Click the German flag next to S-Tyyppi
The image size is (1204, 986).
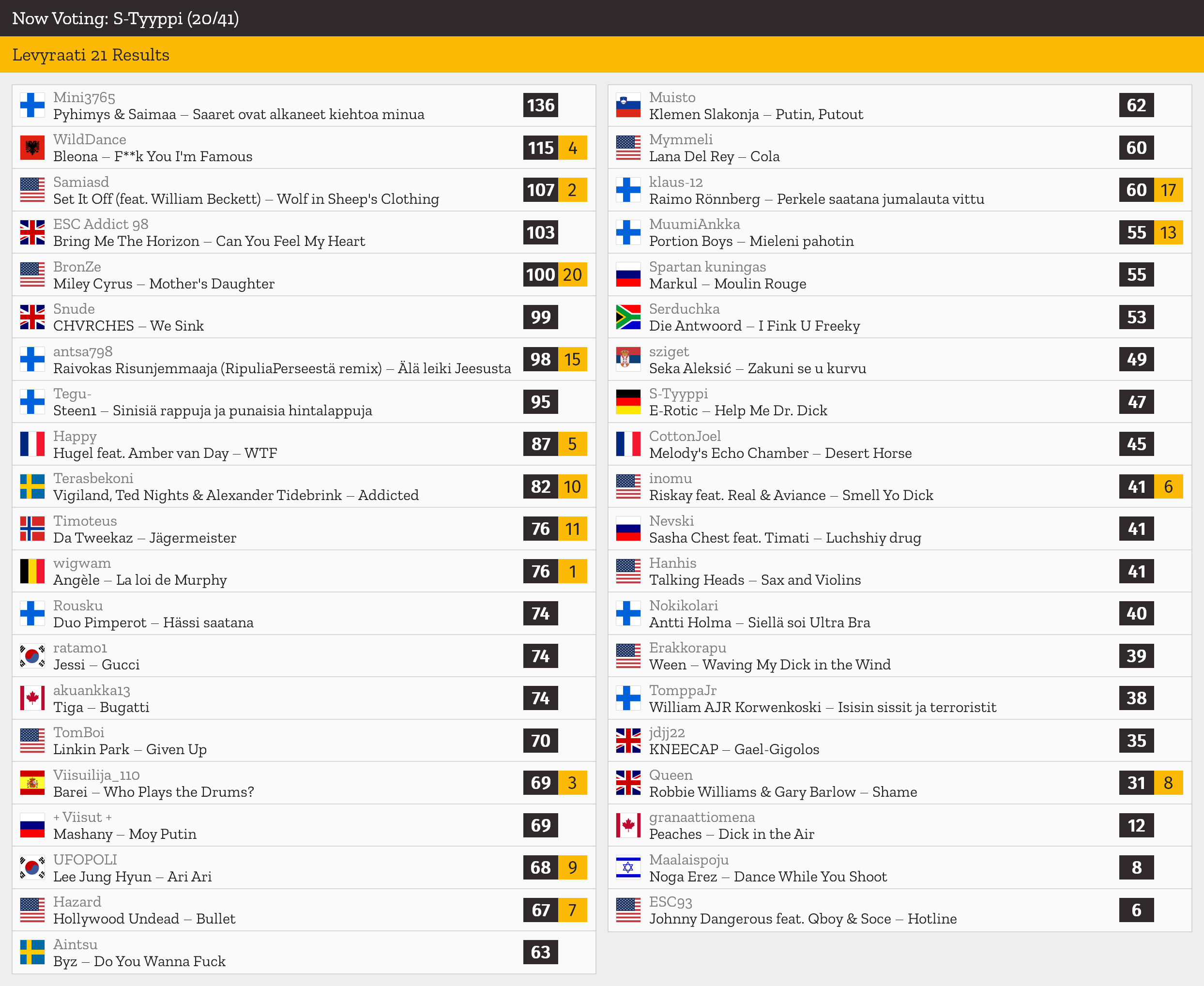click(628, 402)
